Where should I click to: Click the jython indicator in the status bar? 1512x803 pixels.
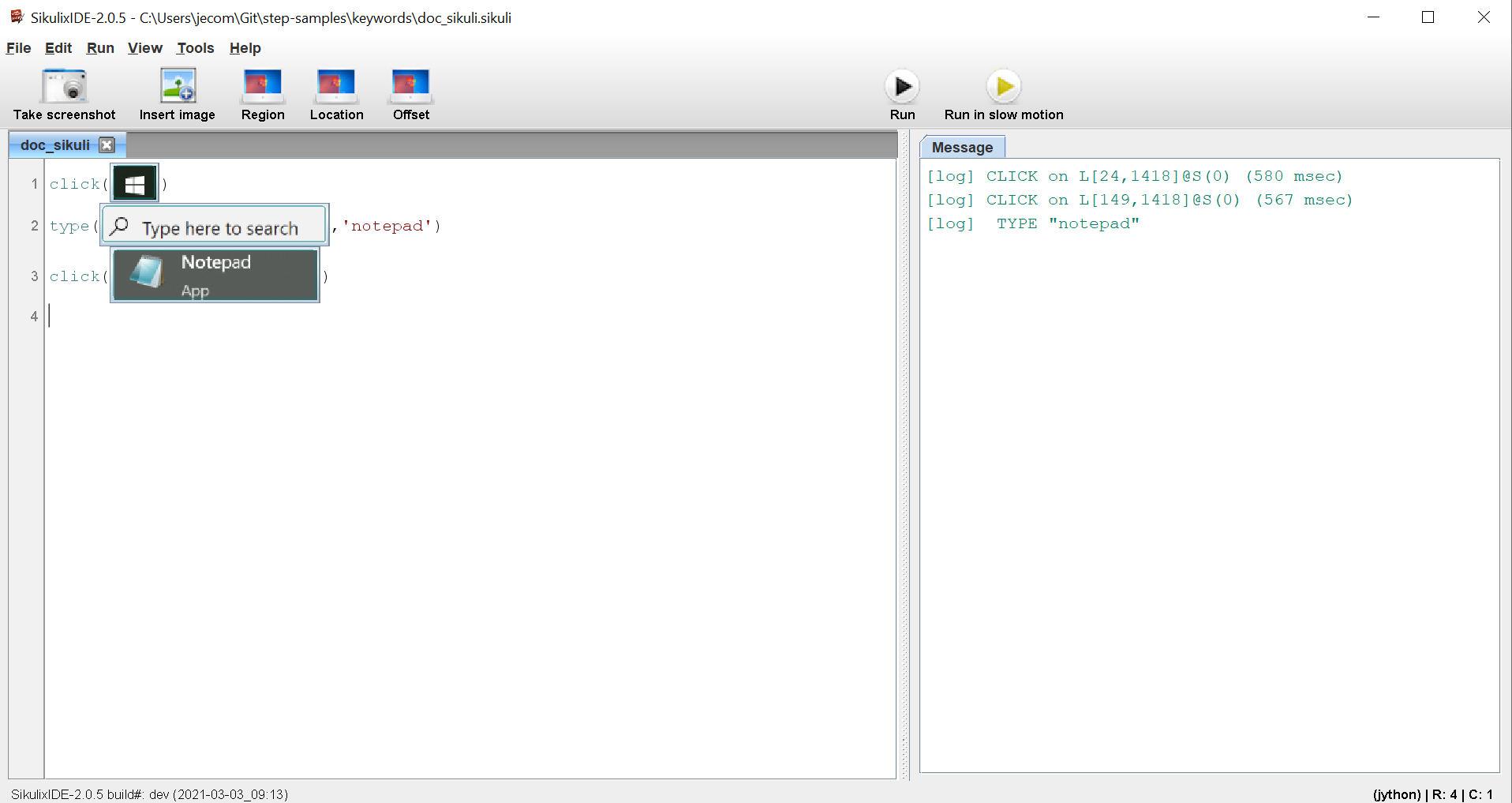pos(1396,794)
